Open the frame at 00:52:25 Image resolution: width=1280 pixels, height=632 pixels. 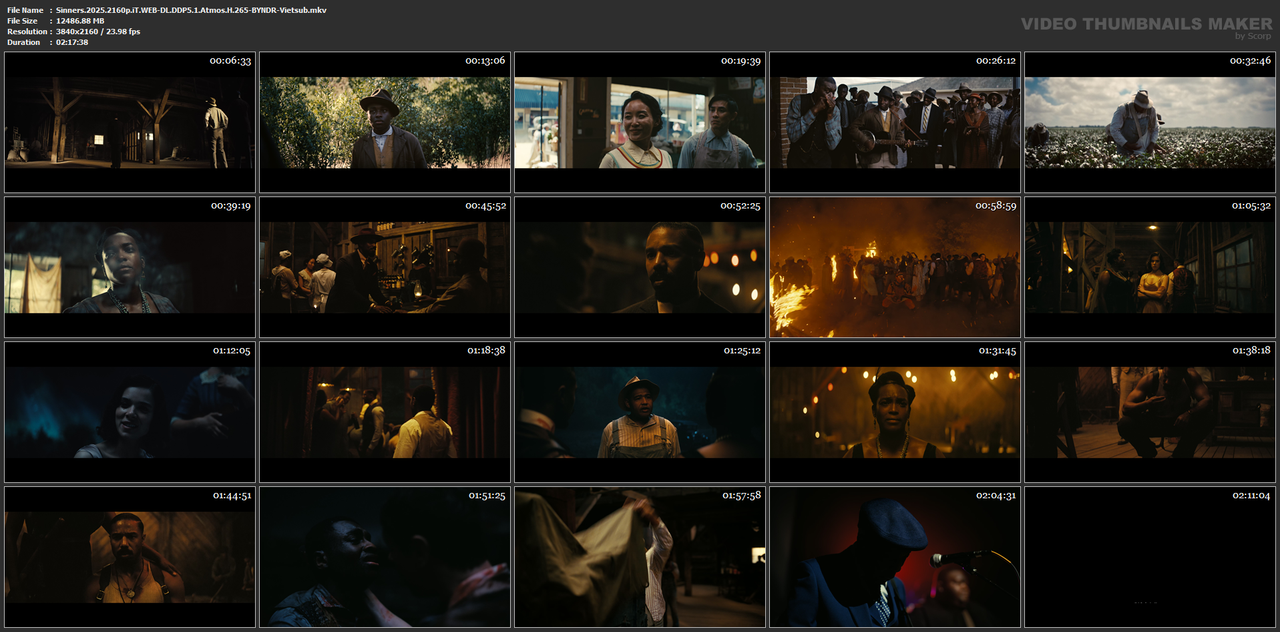pos(640,267)
